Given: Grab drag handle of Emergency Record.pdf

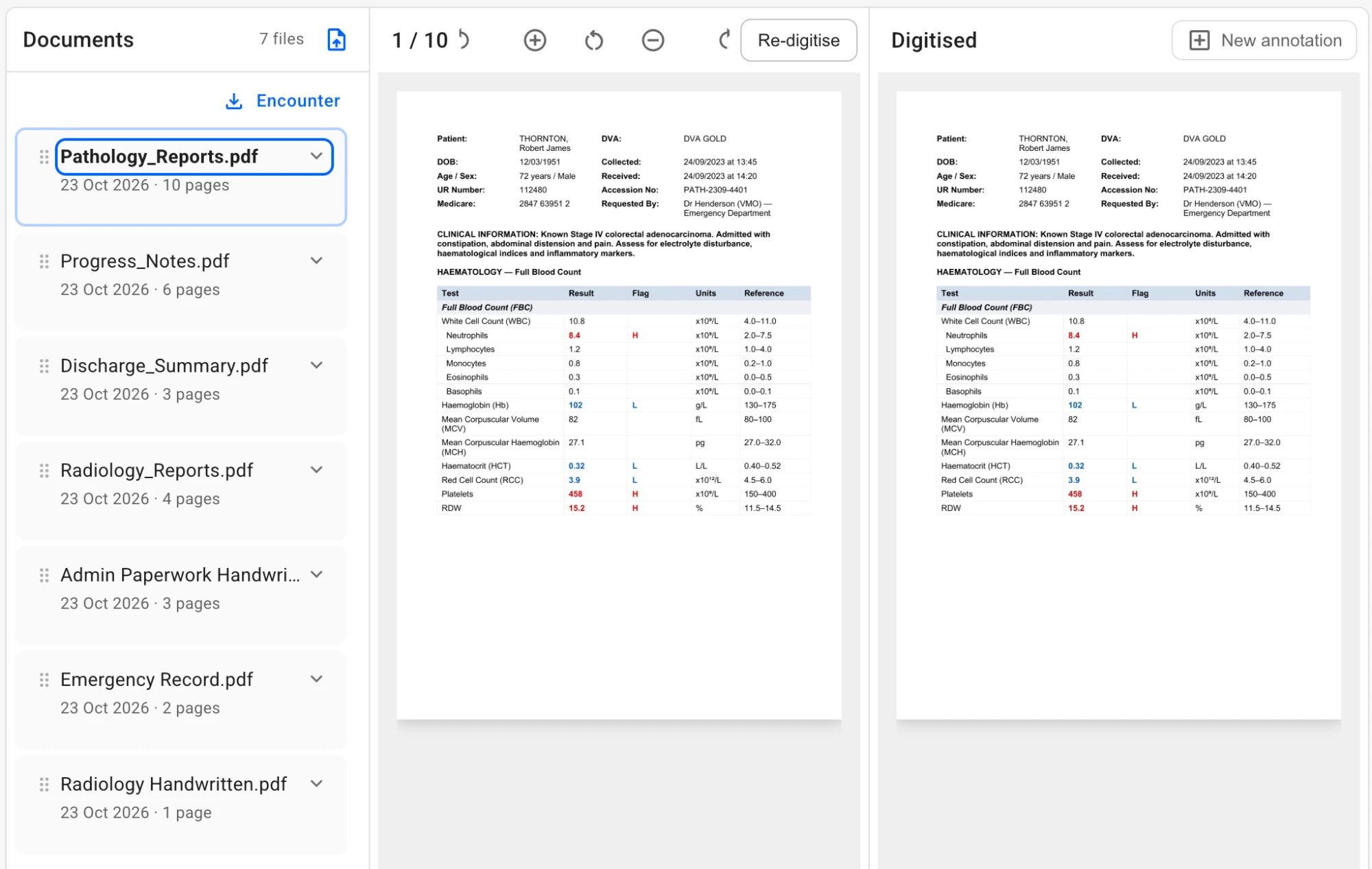Looking at the screenshot, I should click(x=44, y=680).
